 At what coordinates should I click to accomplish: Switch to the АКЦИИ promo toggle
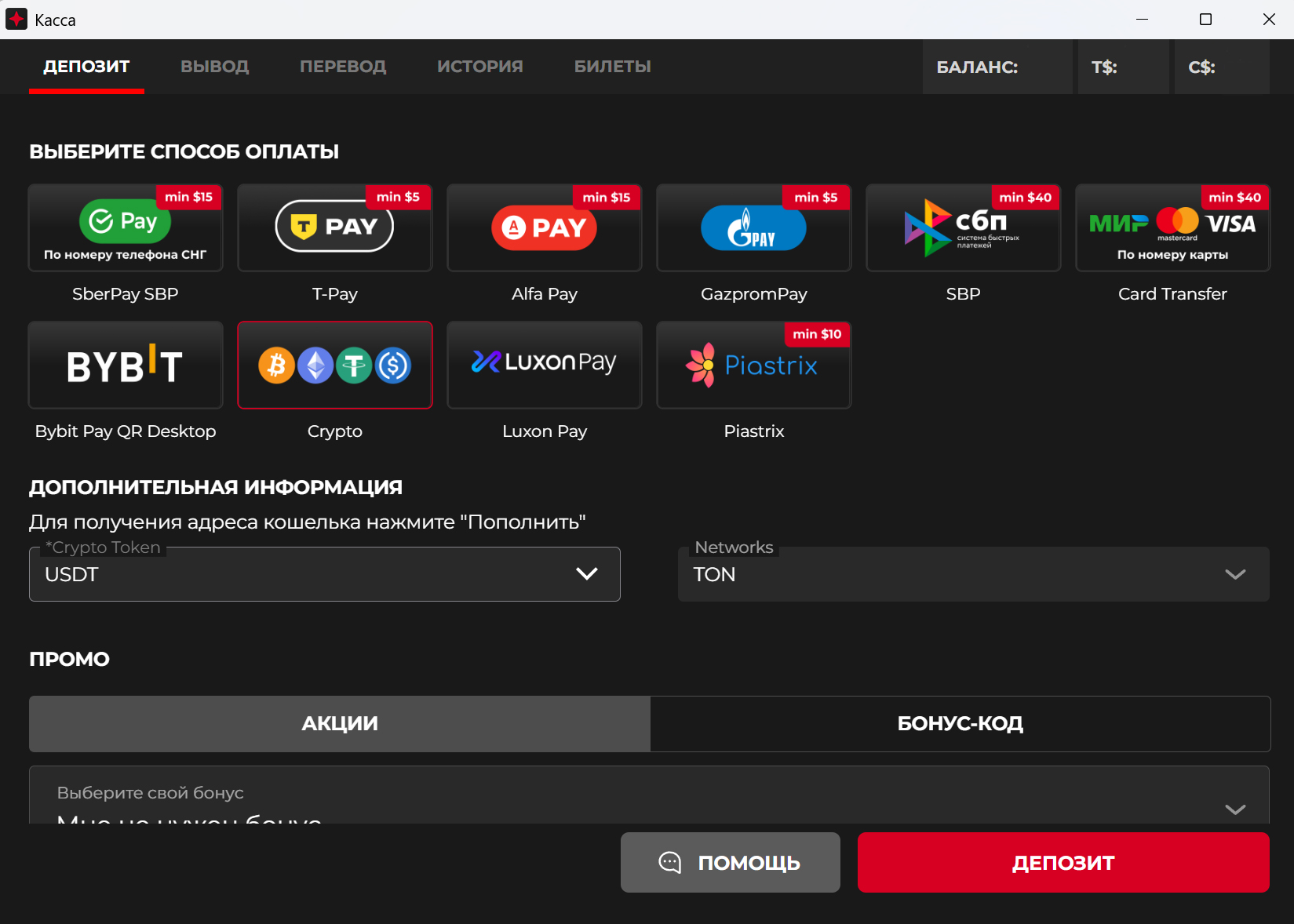(x=340, y=723)
